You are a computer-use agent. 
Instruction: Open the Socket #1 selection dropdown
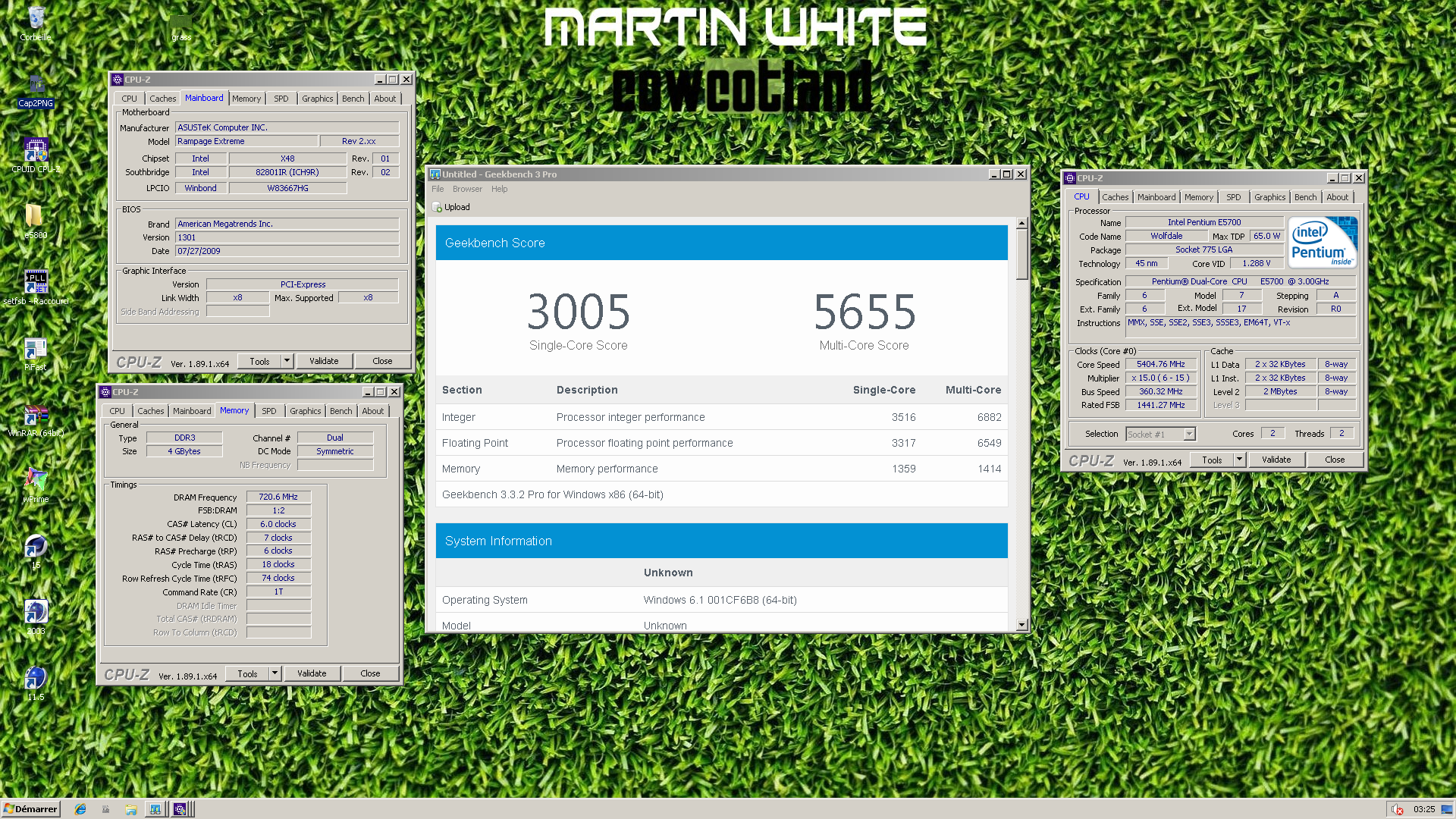tap(1190, 434)
